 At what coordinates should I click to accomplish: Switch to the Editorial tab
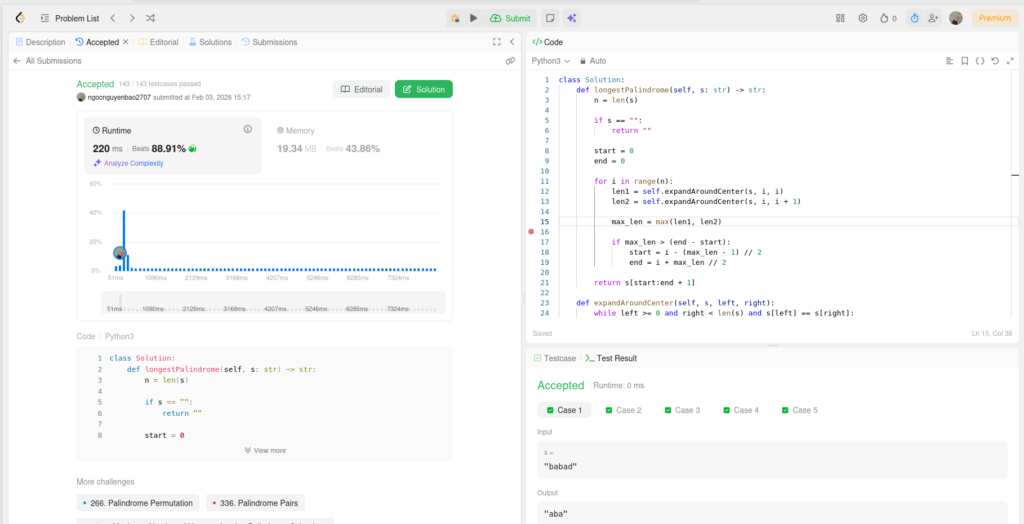[159, 42]
